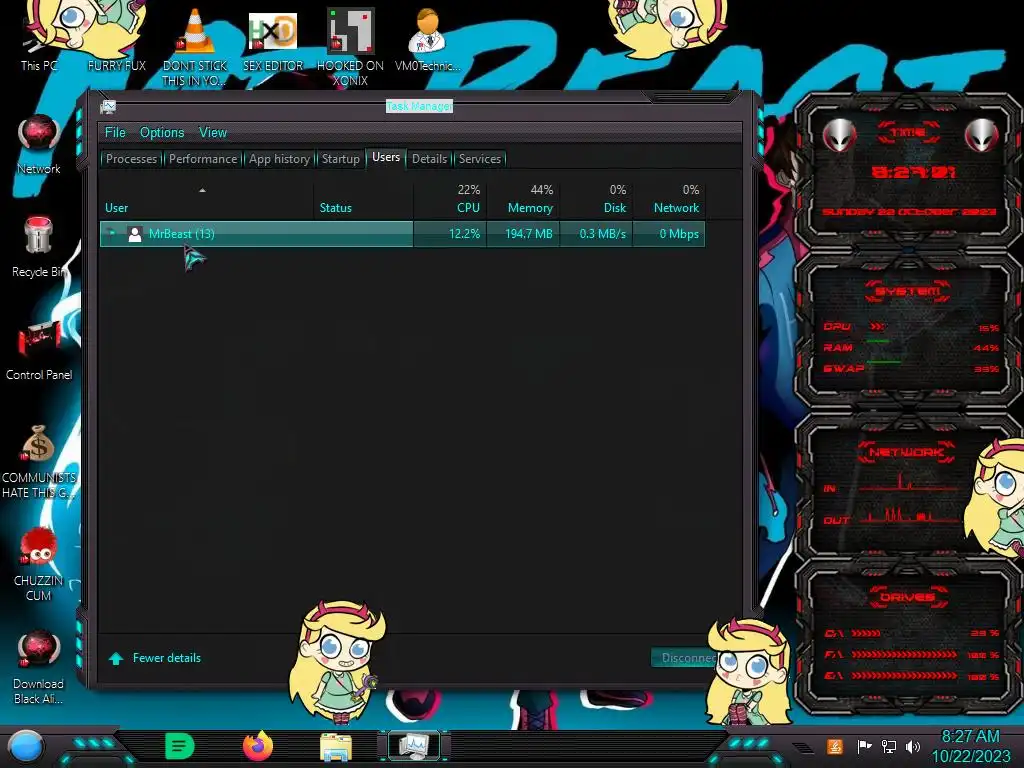This screenshot has height=768, width=1024.
Task: Open the HxD hex editor shortcut
Action: tap(273, 39)
